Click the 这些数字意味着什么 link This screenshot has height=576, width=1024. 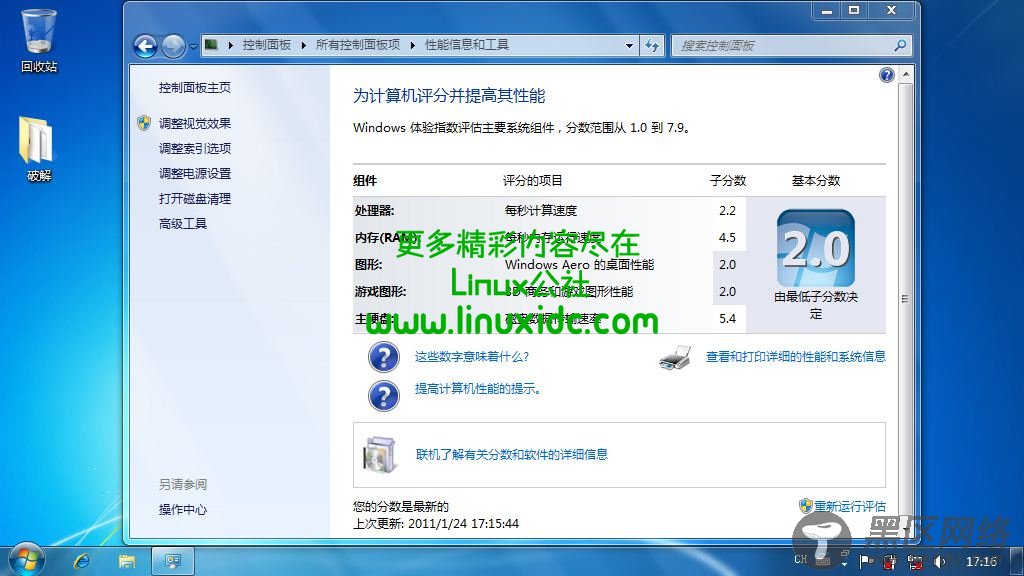point(472,357)
